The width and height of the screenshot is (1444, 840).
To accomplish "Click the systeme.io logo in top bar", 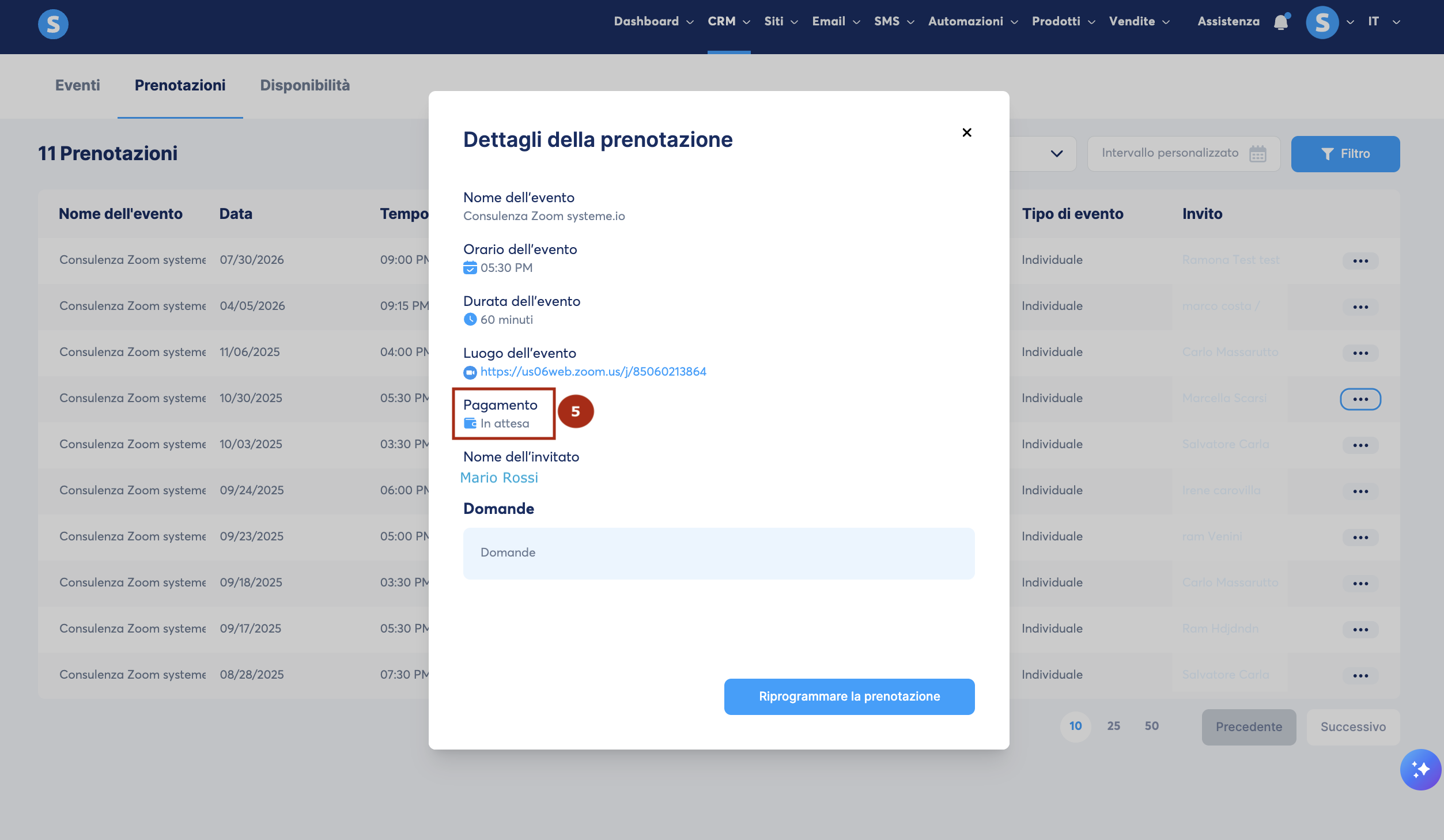I will [x=53, y=24].
